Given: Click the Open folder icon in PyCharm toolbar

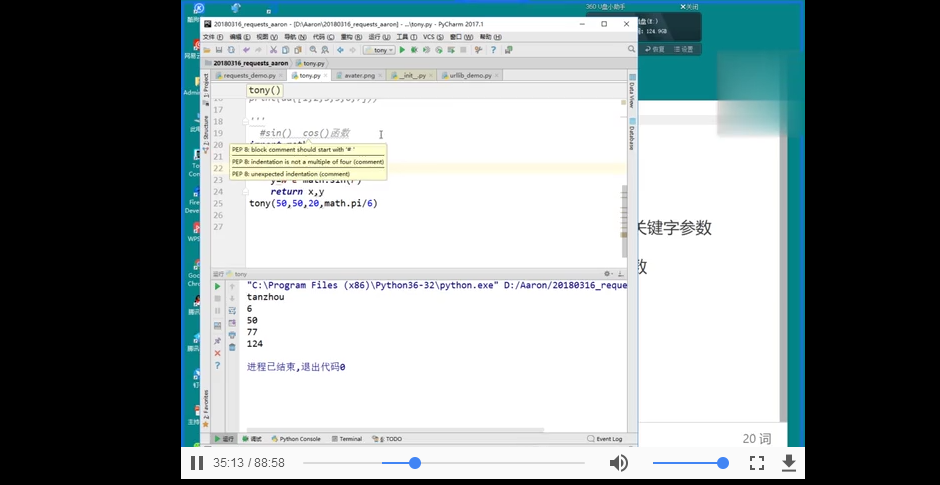Looking at the screenshot, I should point(207,50).
